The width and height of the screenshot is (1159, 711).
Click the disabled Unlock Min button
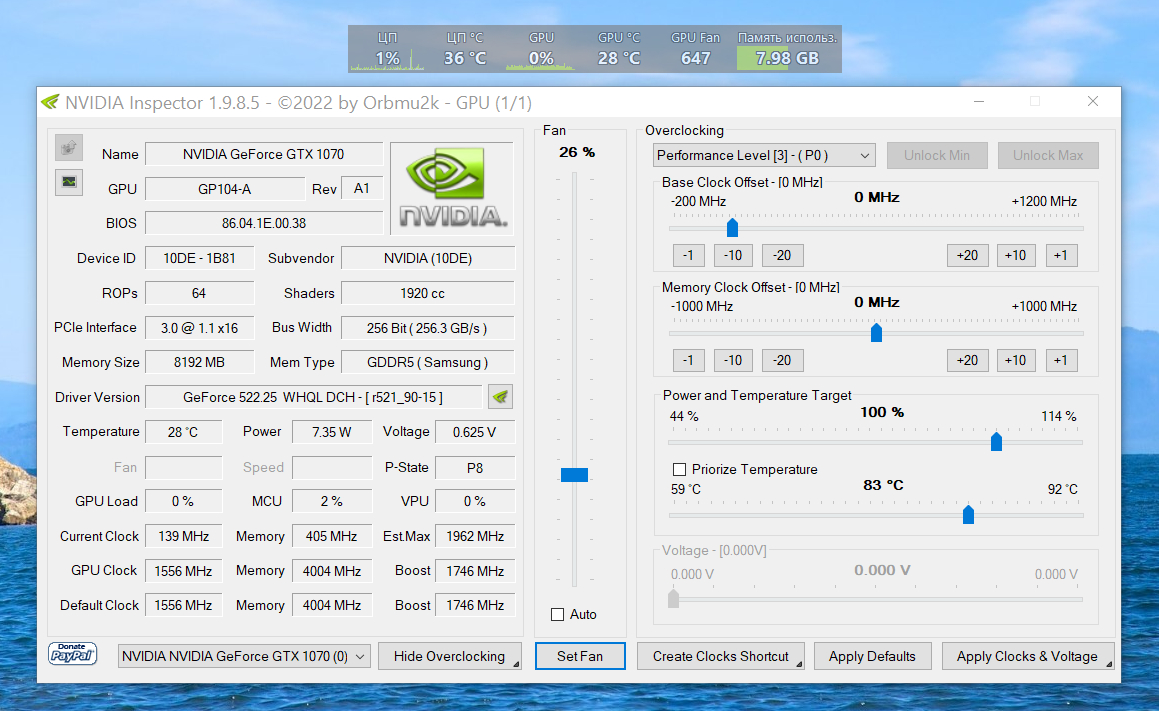tap(937, 155)
